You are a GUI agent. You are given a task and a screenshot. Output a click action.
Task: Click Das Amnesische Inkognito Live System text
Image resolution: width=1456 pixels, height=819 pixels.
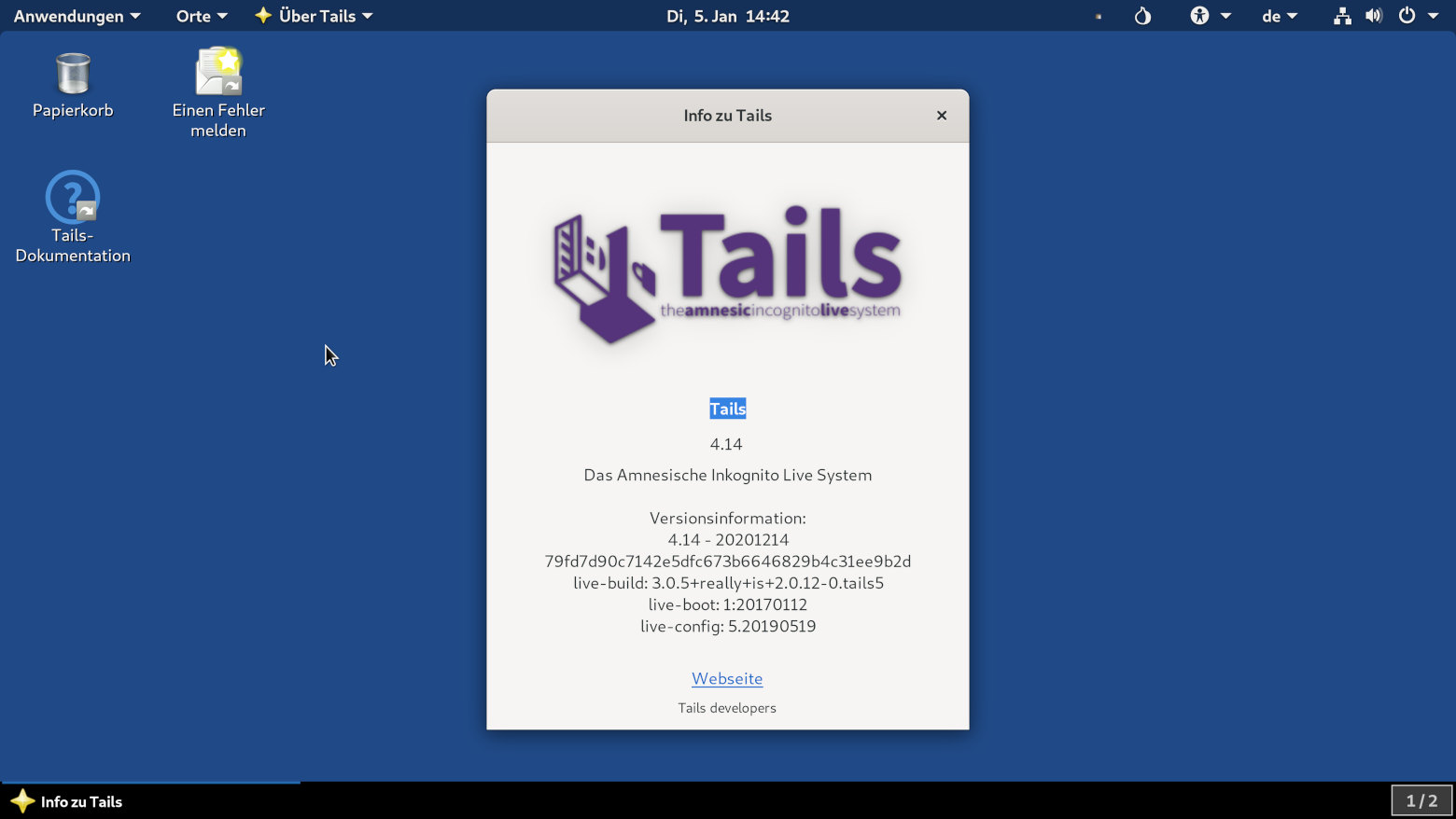tap(728, 475)
